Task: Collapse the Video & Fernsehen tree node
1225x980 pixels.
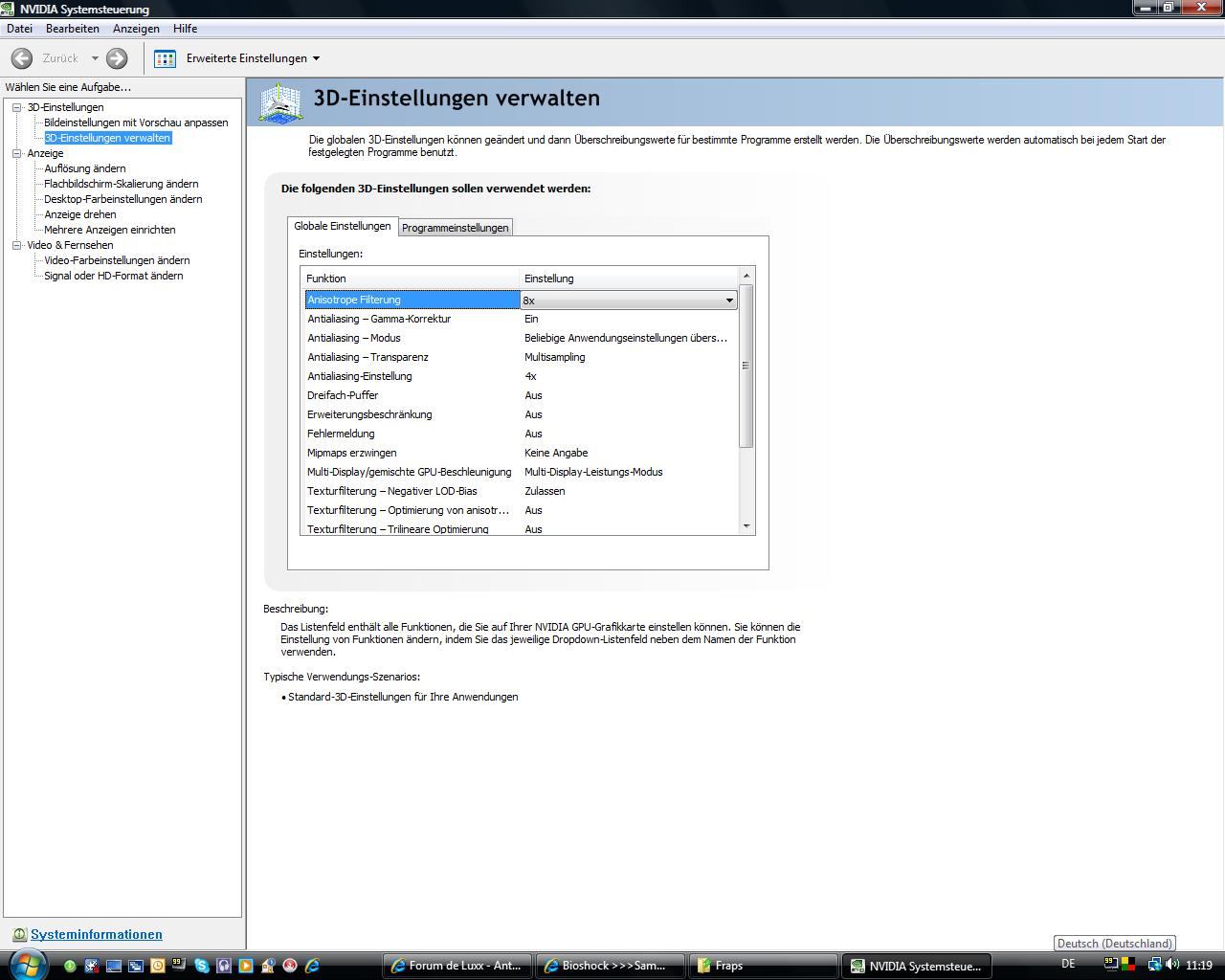Action: pos(16,245)
